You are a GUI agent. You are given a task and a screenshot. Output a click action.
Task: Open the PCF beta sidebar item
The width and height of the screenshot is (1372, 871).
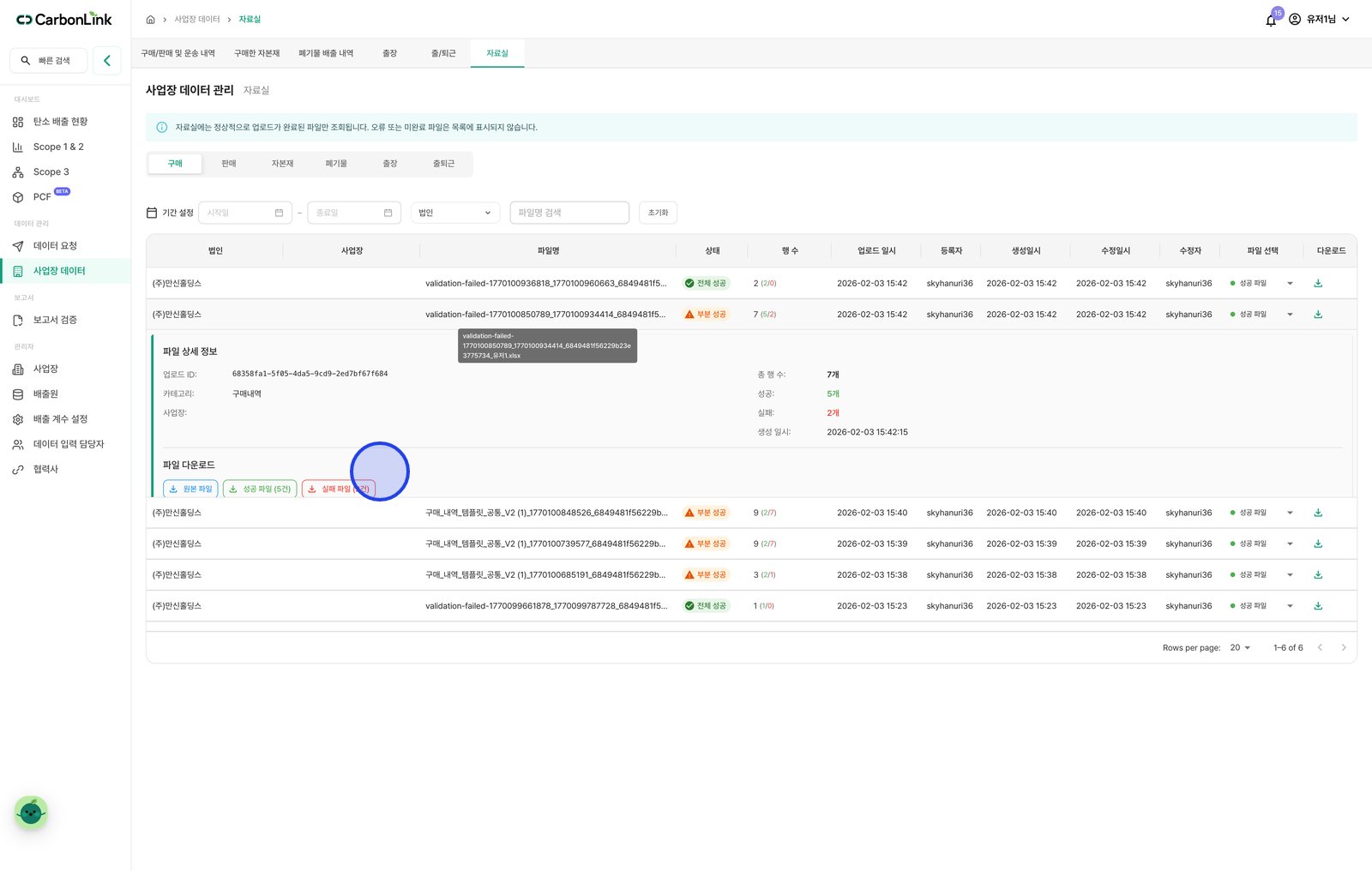point(41,197)
